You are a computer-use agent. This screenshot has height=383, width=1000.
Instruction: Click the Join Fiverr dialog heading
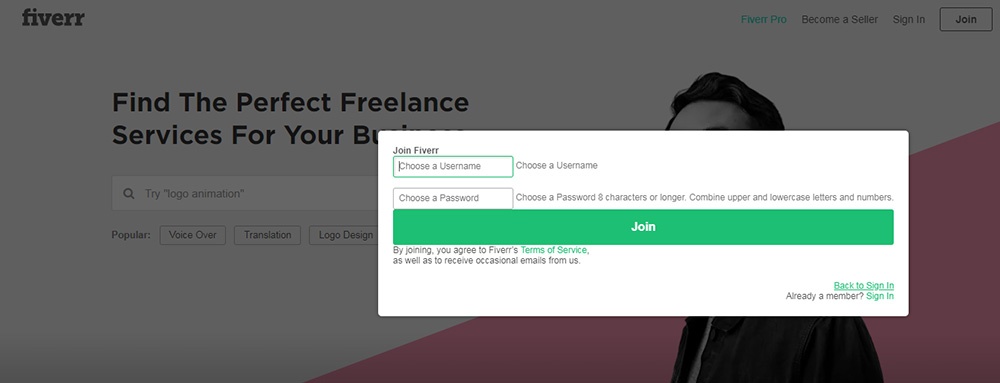415,150
